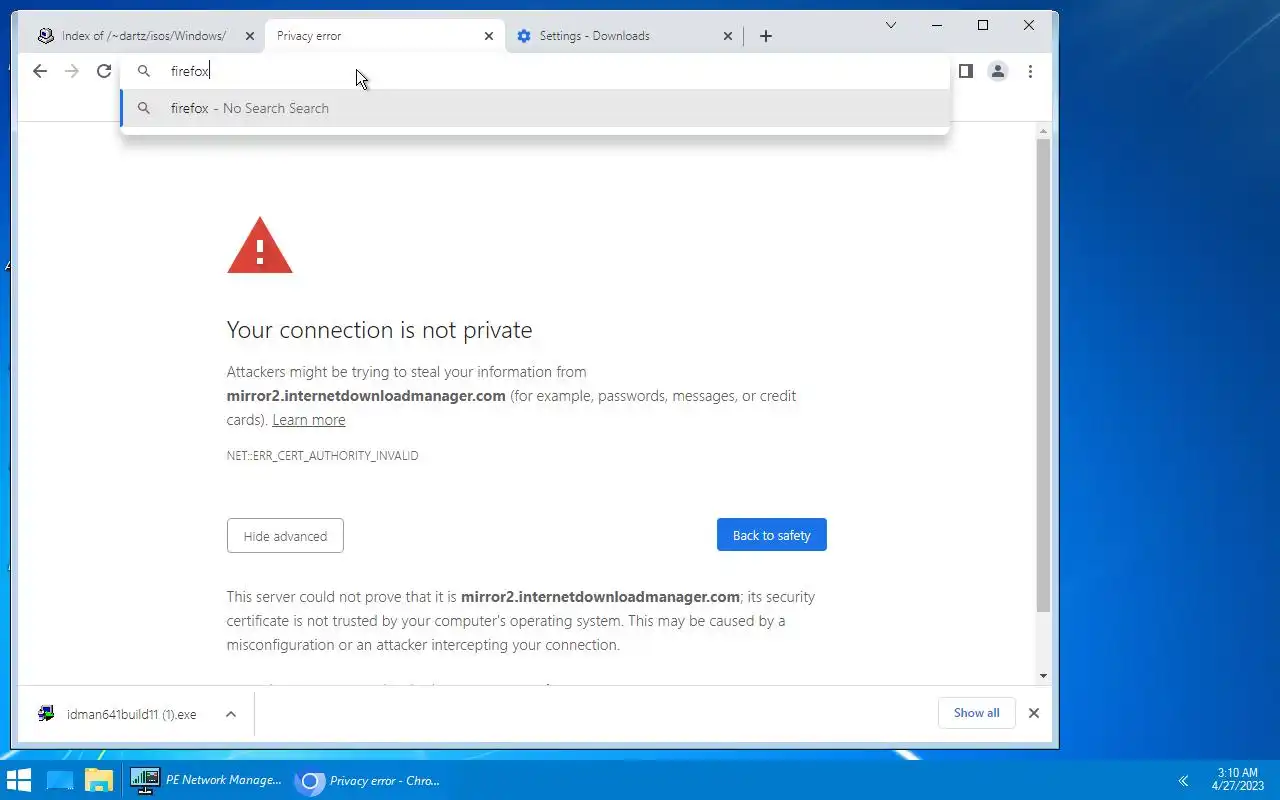This screenshot has height=800, width=1280.
Task: Maximize the Chrome window
Action: point(983,25)
